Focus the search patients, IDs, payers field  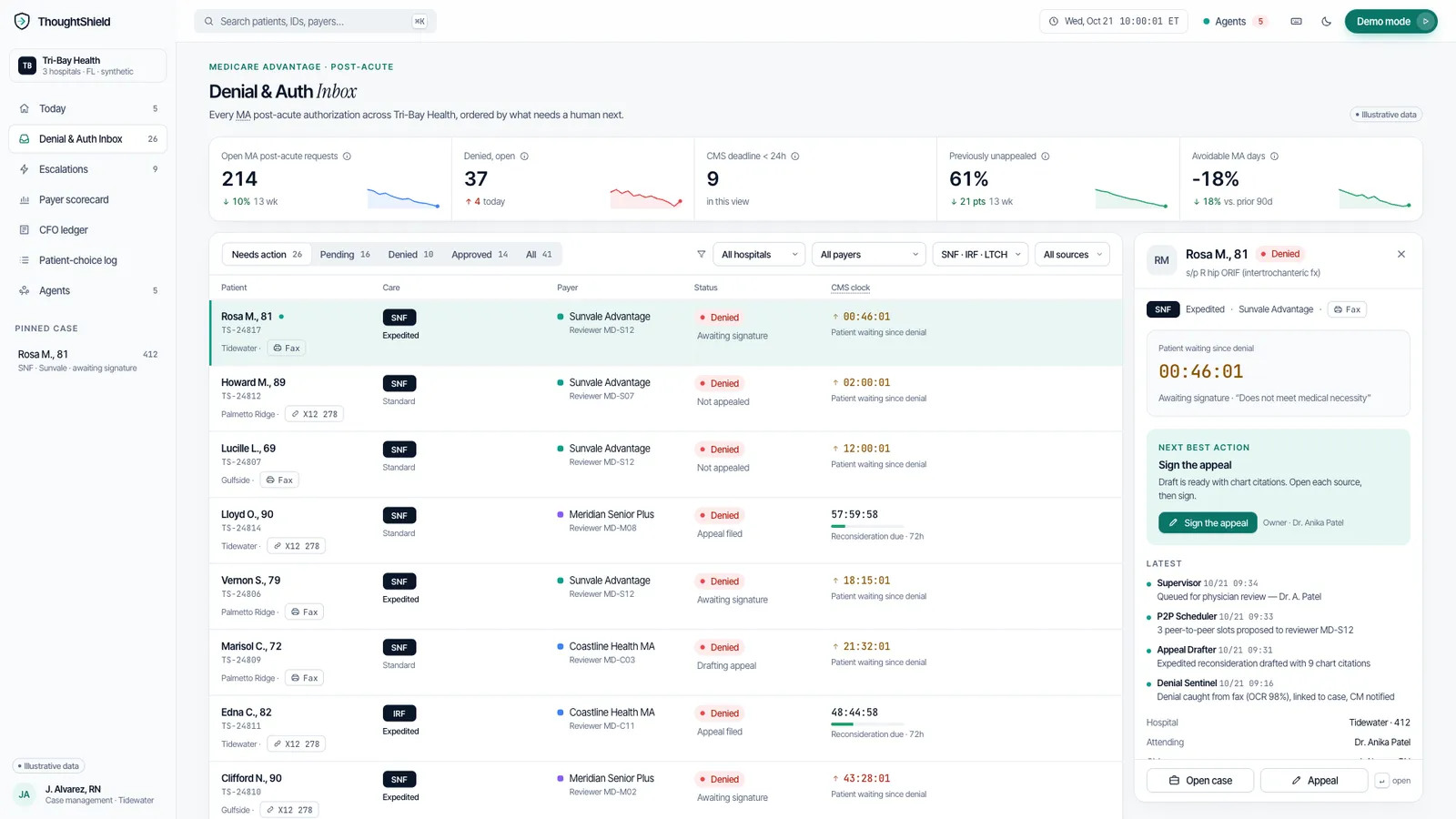(315, 21)
